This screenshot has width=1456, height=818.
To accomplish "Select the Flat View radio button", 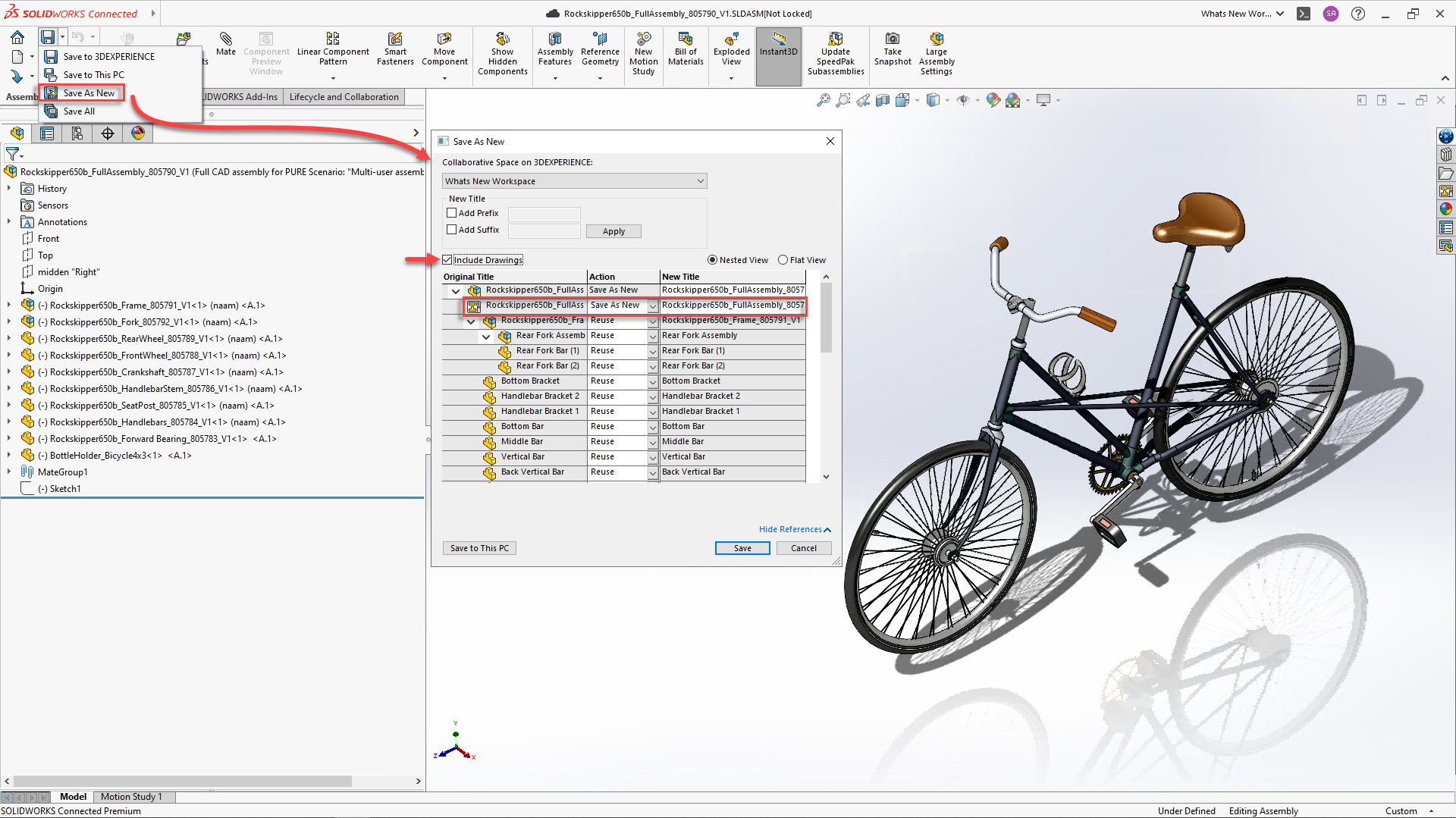I will click(783, 260).
